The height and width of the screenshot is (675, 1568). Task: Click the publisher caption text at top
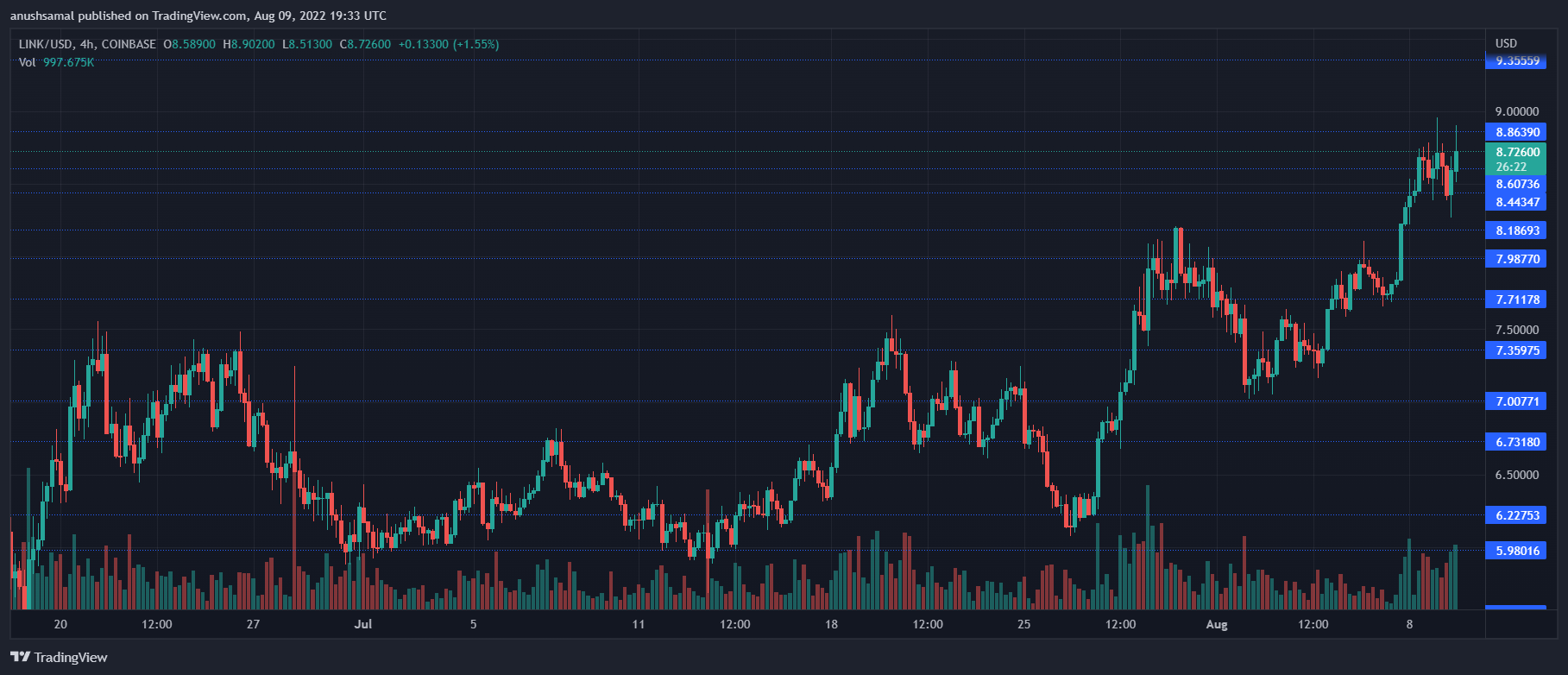click(x=198, y=16)
